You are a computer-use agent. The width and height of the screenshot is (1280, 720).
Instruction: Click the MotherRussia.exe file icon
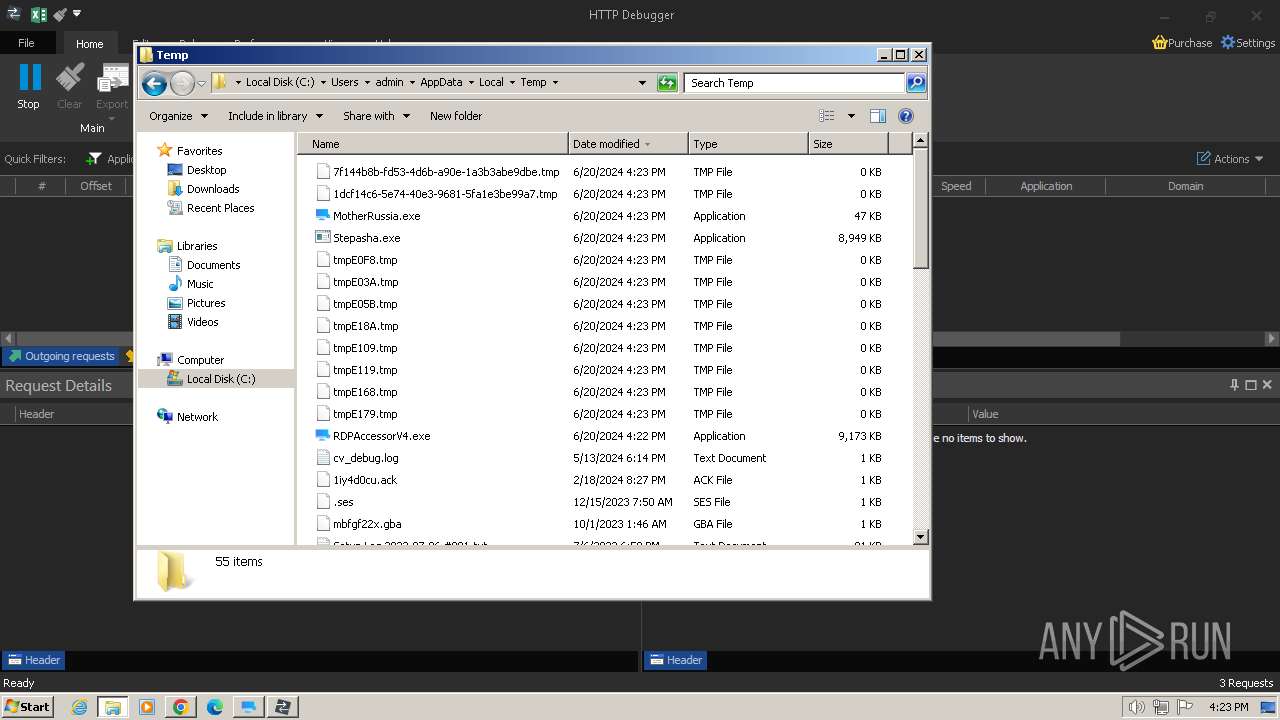tap(322, 216)
